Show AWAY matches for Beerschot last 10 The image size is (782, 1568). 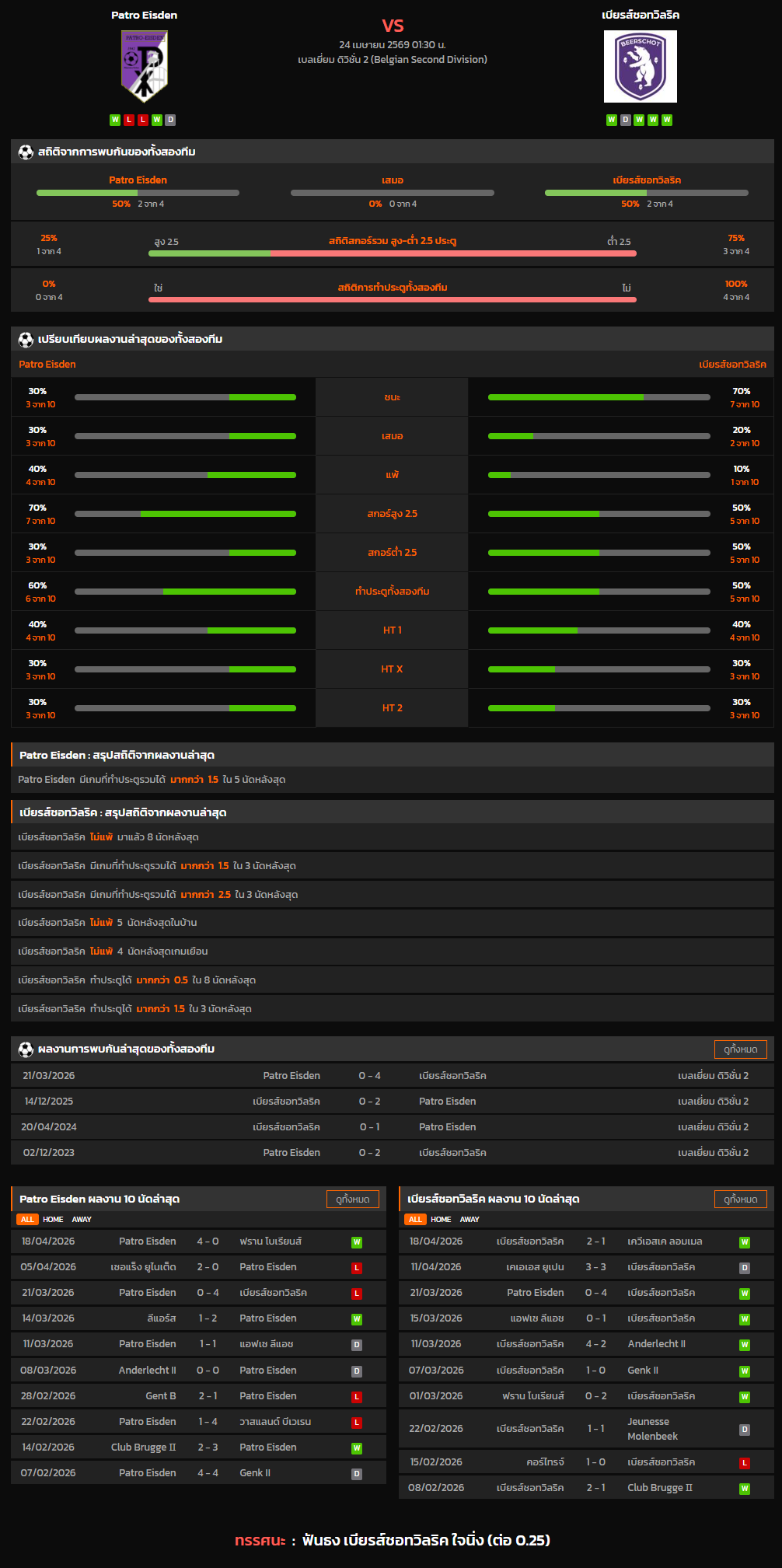click(x=470, y=1220)
